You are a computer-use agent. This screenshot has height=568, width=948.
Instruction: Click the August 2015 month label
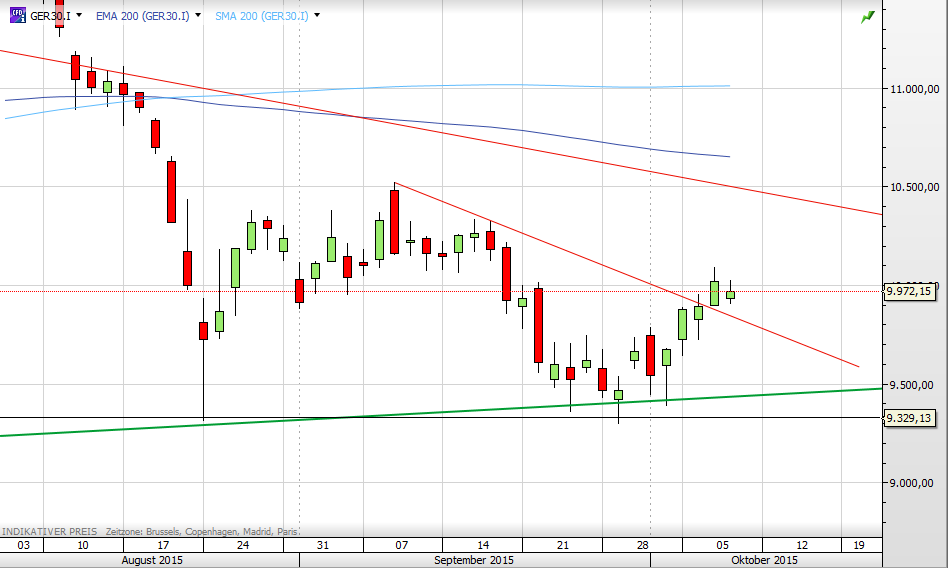click(152, 560)
